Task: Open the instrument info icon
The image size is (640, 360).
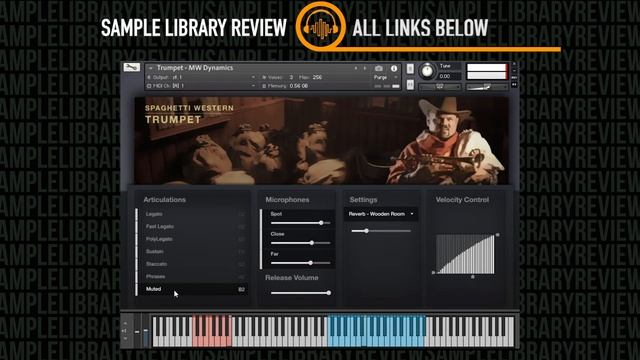Action: (x=394, y=69)
